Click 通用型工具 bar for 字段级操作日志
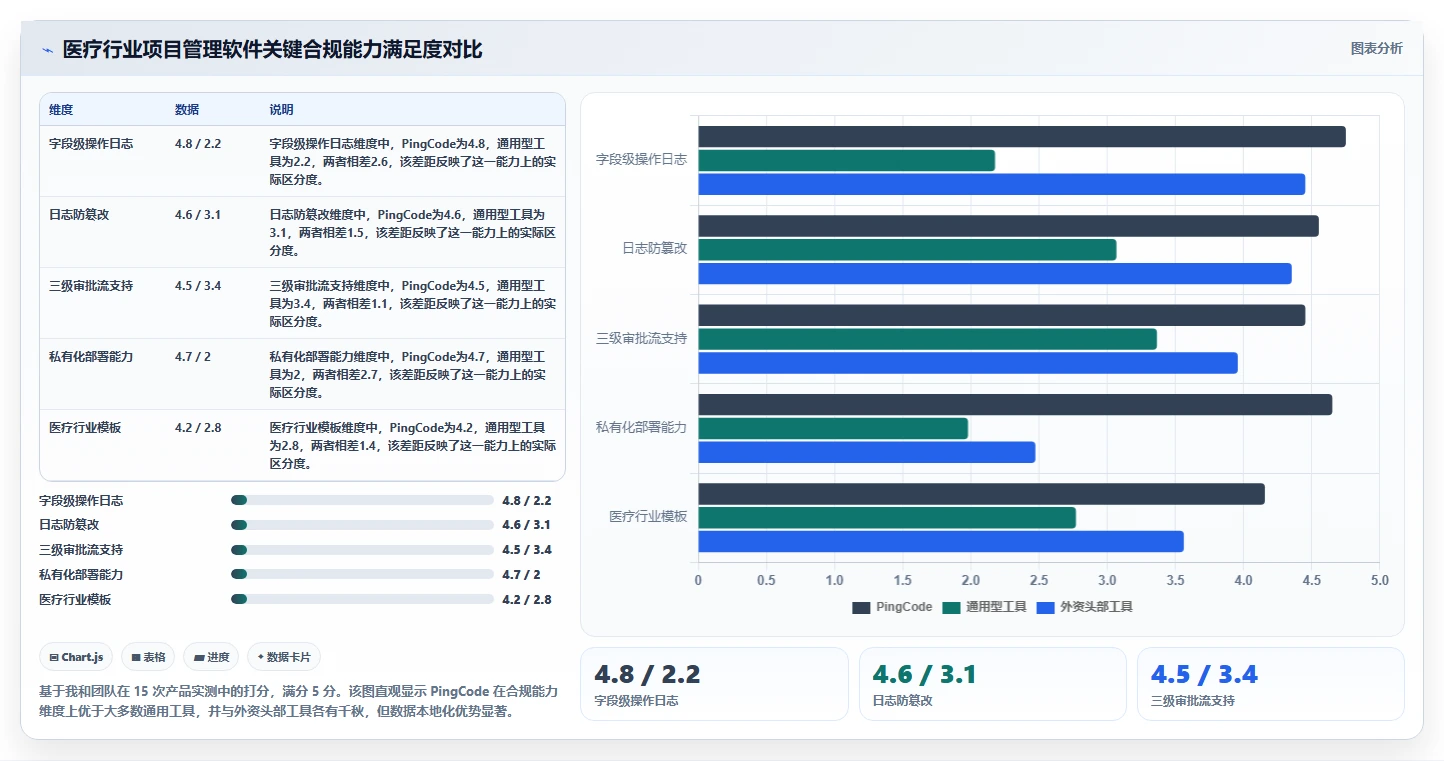Viewport: 1444px width, 761px height. tap(846, 160)
